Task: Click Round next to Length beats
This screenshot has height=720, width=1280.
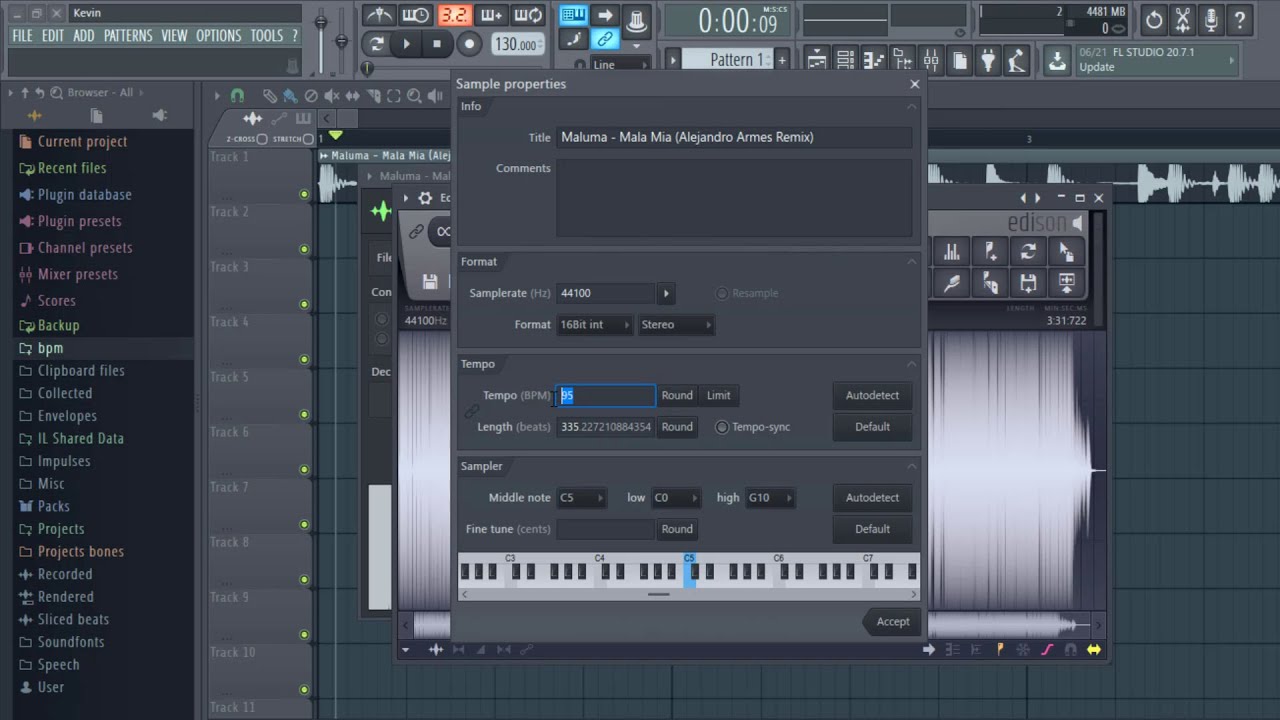Action: click(677, 427)
